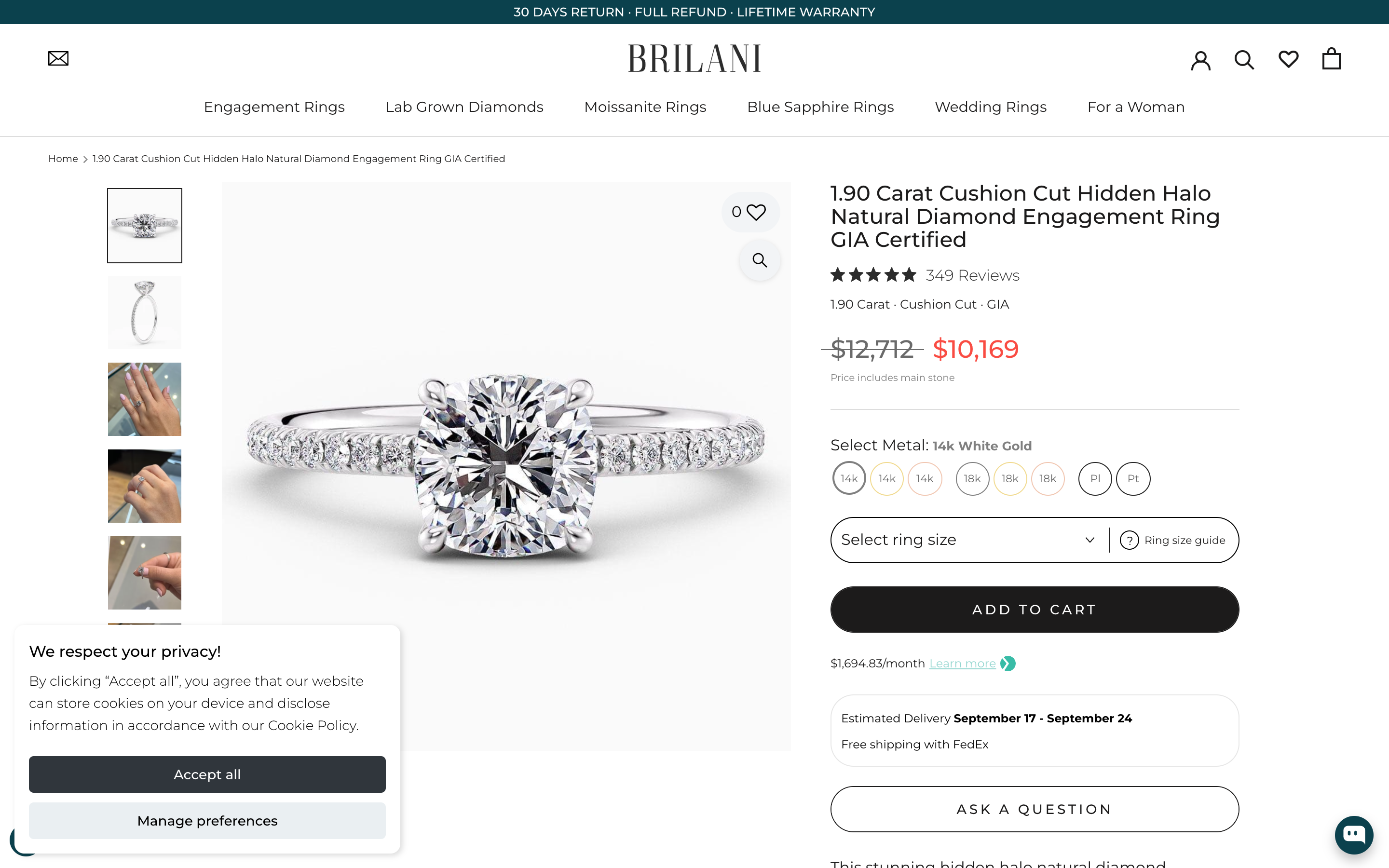Add the ring to cart
Image resolution: width=1389 pixels, height=868 pixels.
tap(1034, 609)
